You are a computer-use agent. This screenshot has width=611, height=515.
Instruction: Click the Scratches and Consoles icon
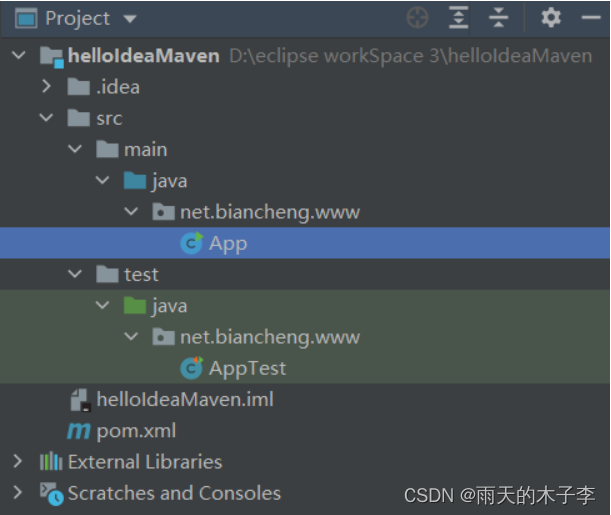(x=52, y=494)
